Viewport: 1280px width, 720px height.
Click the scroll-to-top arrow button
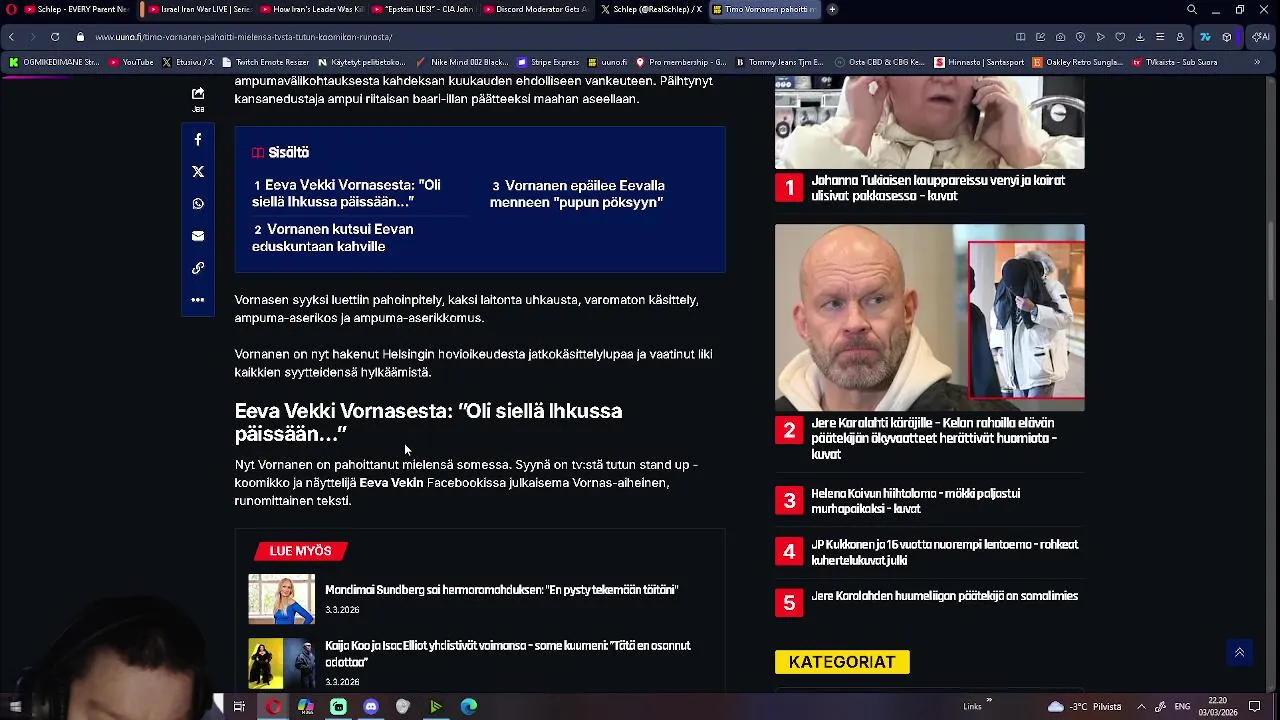pos(1239,652)
